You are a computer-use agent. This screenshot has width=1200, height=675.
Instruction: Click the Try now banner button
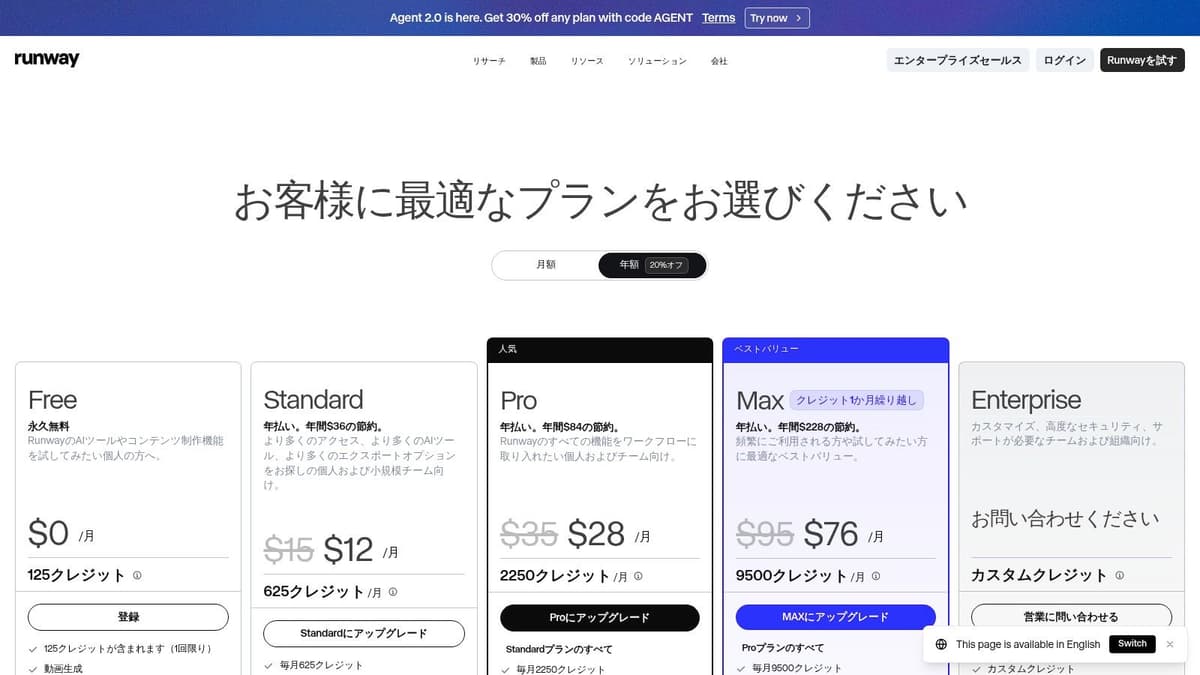pos(777,18)
